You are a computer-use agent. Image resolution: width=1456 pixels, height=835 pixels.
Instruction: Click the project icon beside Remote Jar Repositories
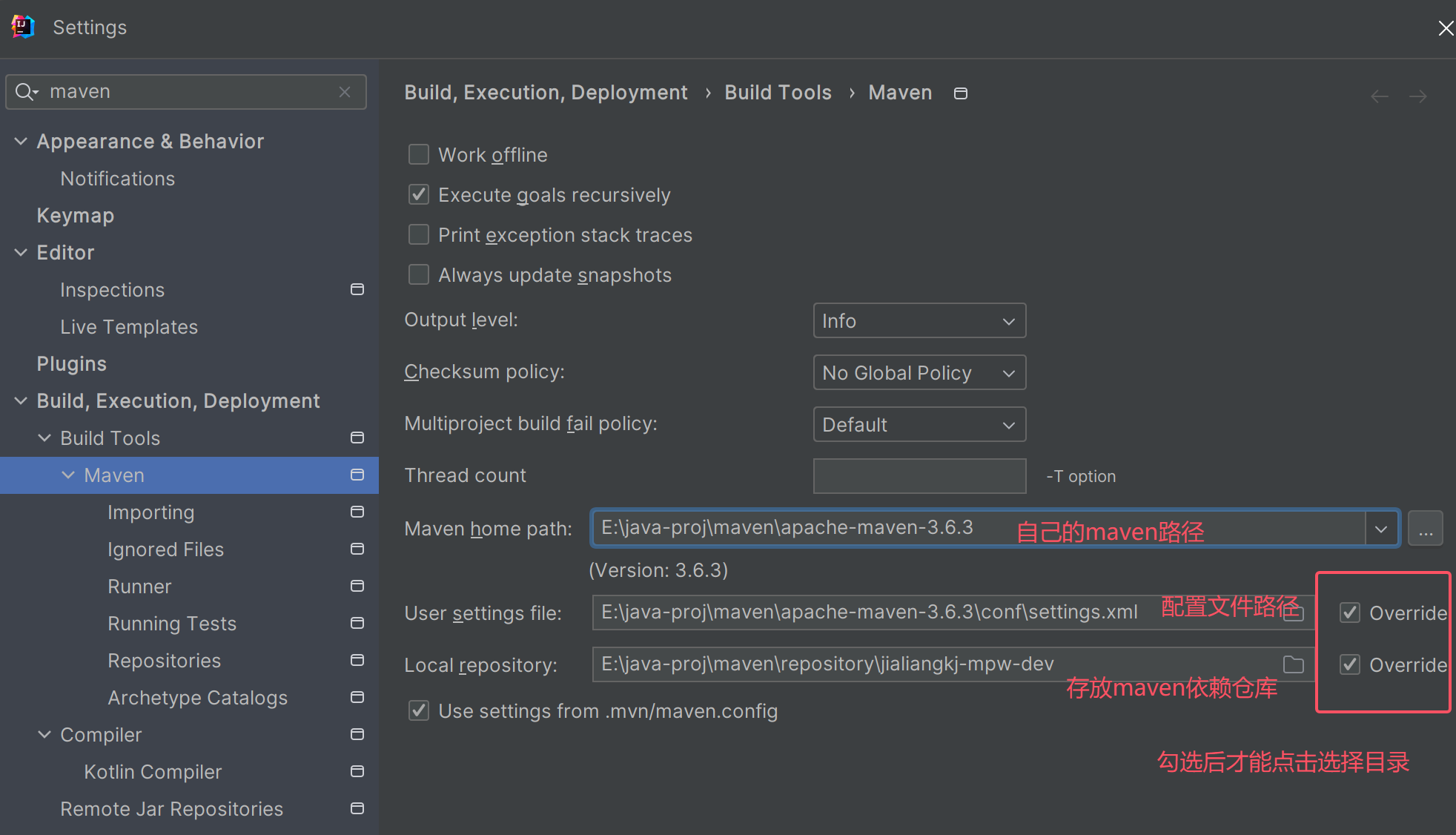pos(357,808)
